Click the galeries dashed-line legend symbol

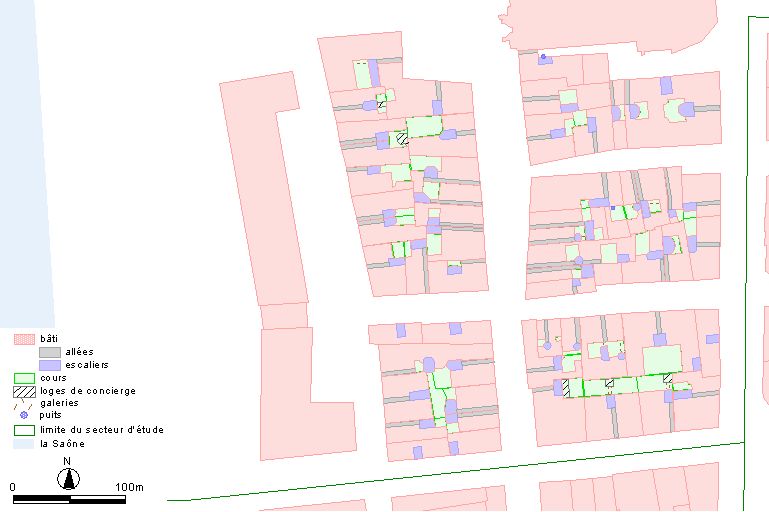[x=23, y=404]
